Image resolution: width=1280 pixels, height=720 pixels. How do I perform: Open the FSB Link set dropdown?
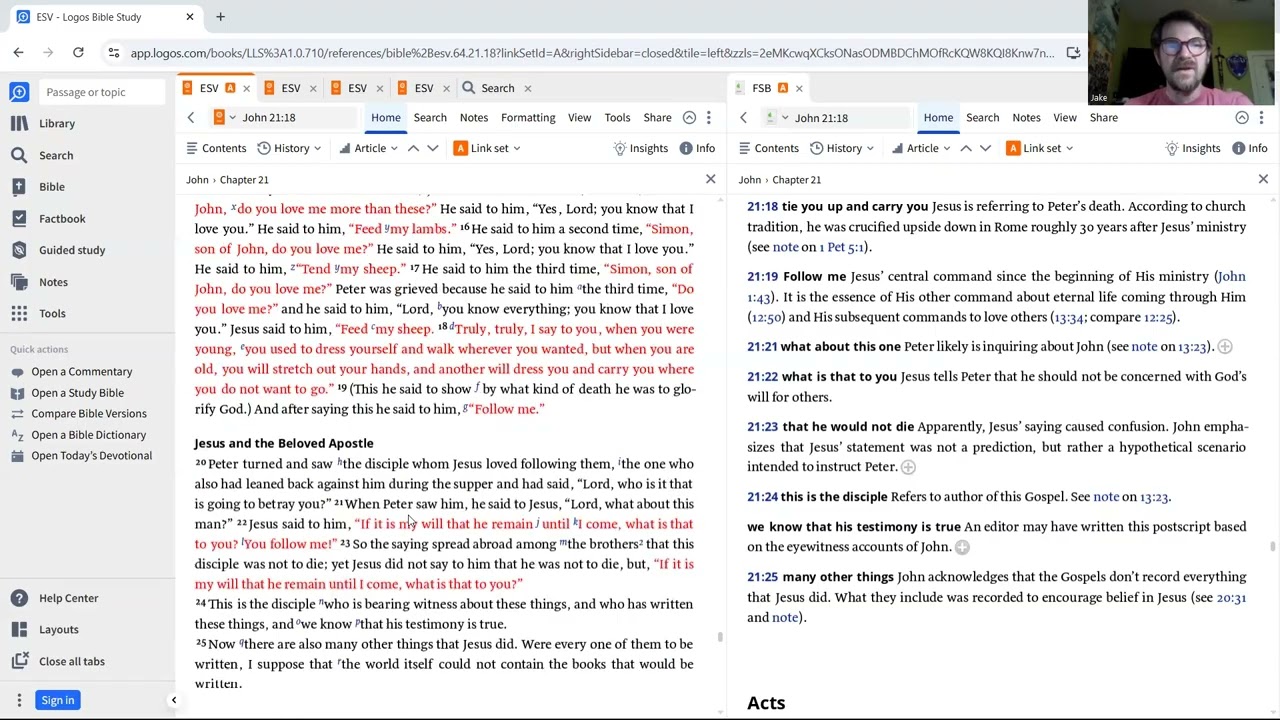tap(1040, 148)
